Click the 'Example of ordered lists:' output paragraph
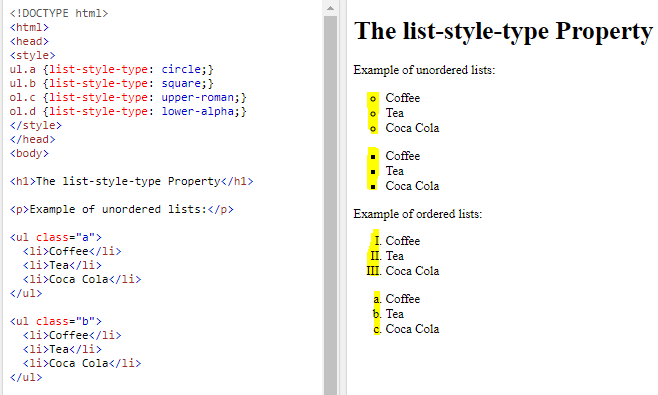 point(418,214)
